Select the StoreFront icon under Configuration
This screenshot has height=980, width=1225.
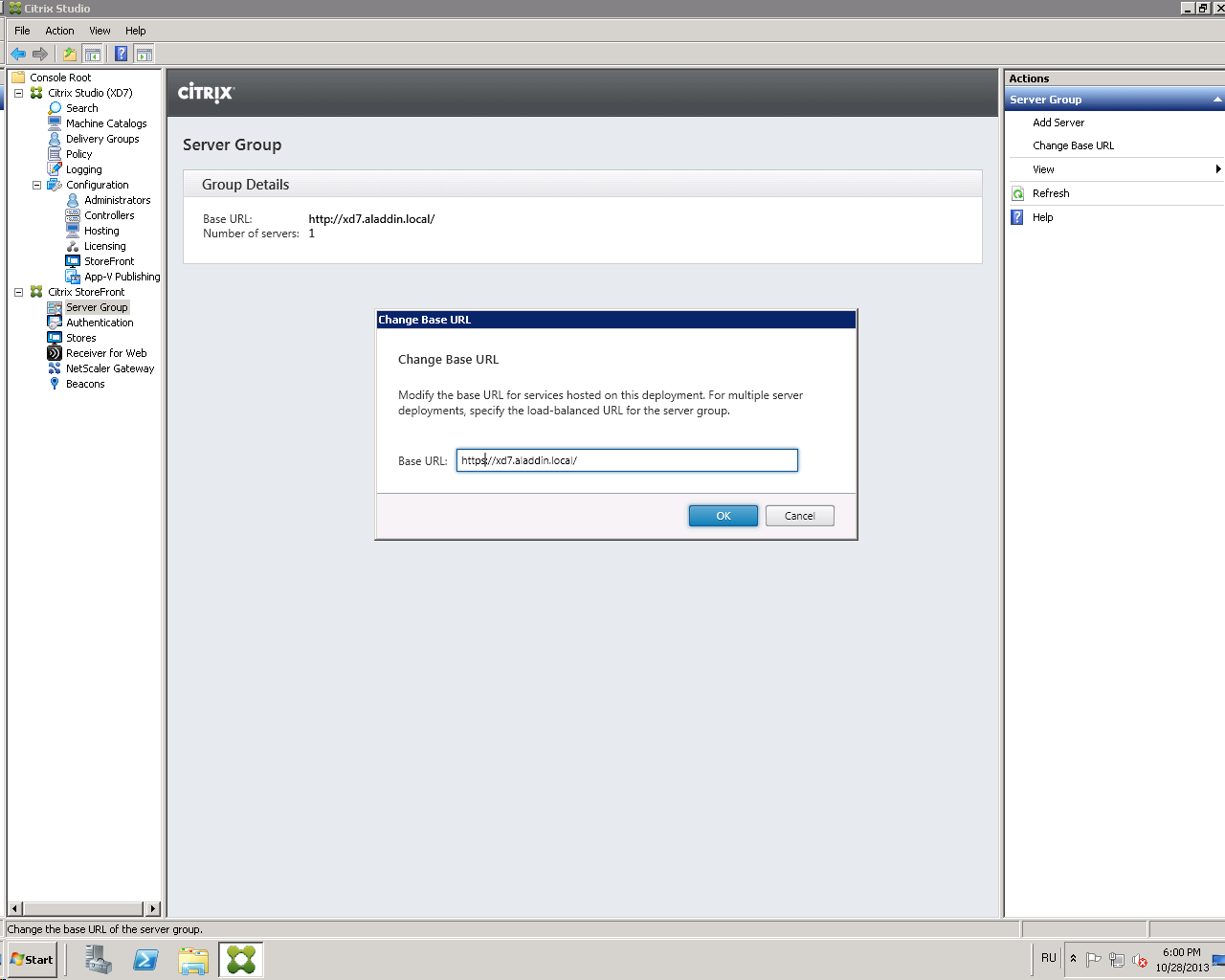coord(73,261)
